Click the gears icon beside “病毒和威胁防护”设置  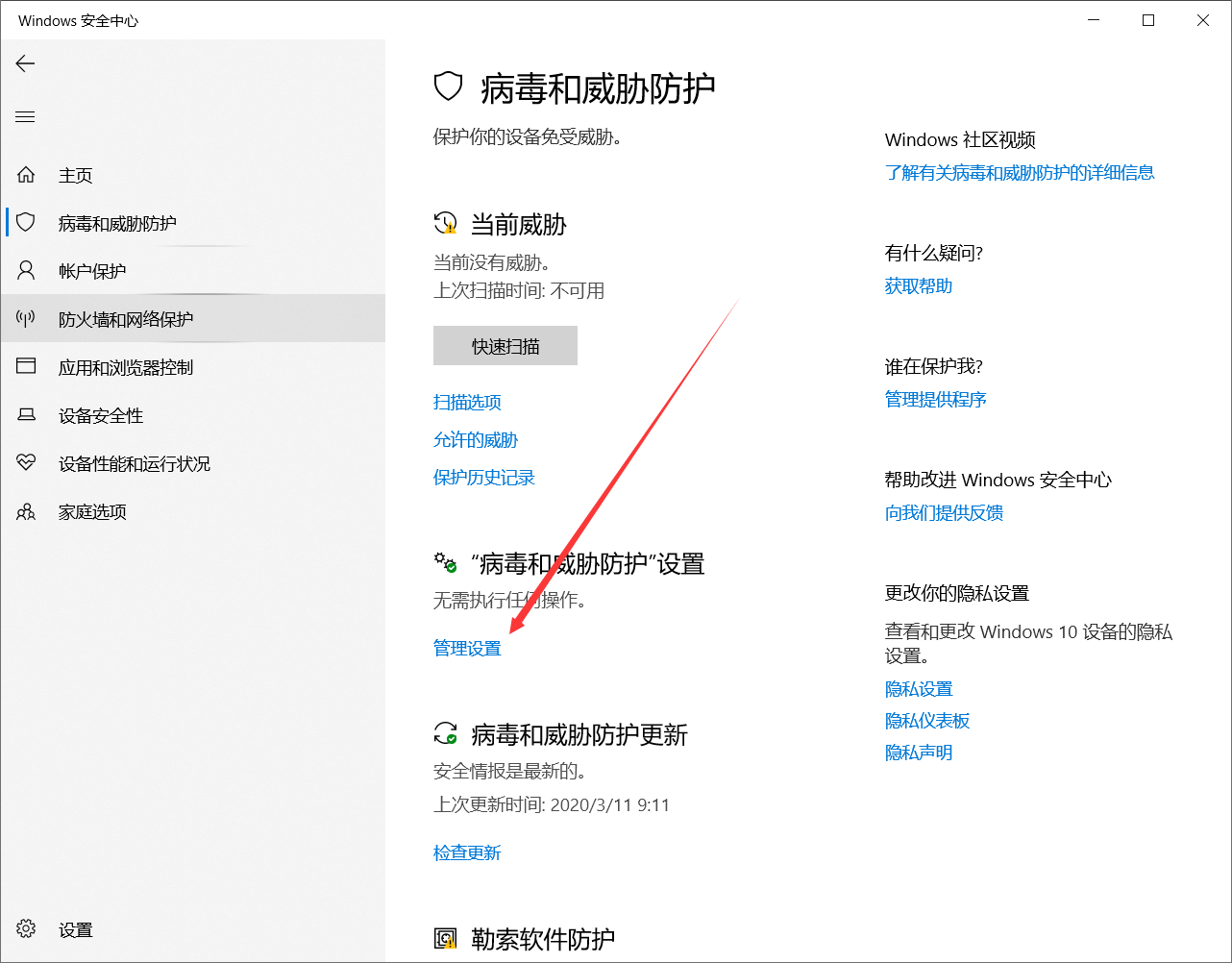click(445, 562)
